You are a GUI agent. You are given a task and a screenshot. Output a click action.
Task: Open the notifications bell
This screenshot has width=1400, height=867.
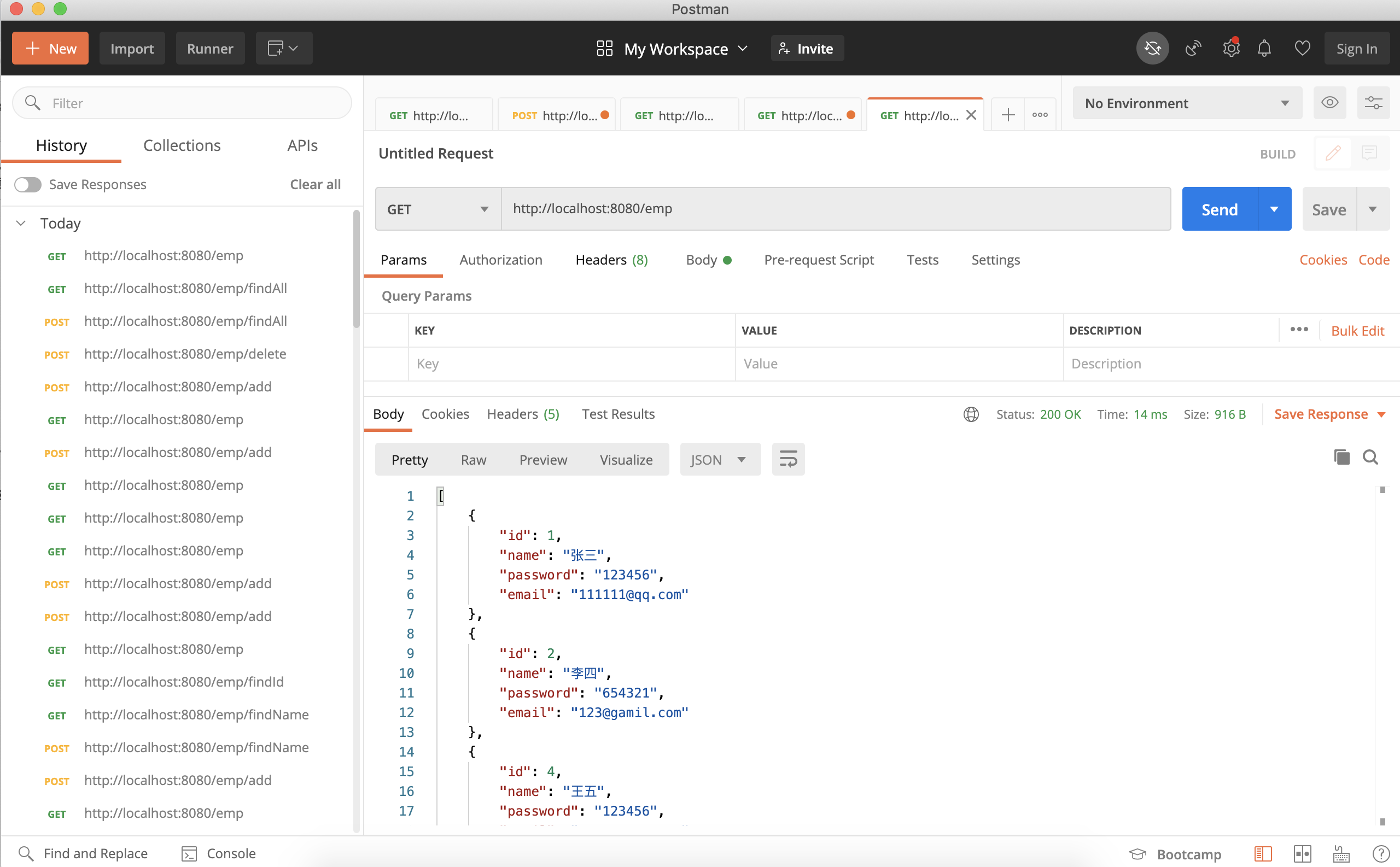pyautogui.click(x=1263, y=49)
